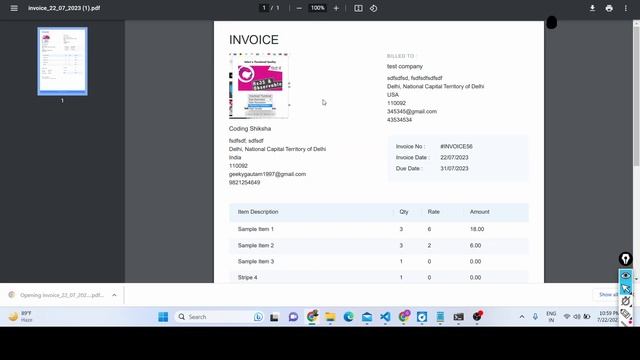The image size is (640, 360).
Task: Open the ENG IN language switcher
Action: [x=551, y=317]
